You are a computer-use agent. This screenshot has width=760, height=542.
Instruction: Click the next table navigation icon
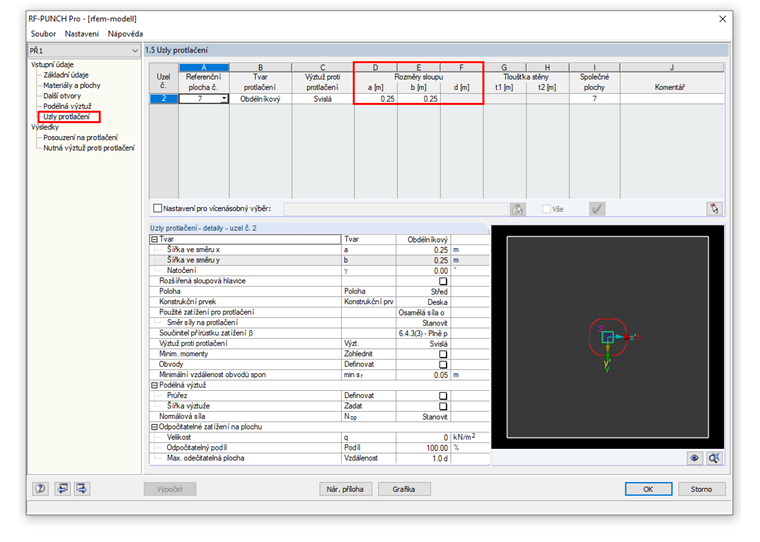[81, 489]
